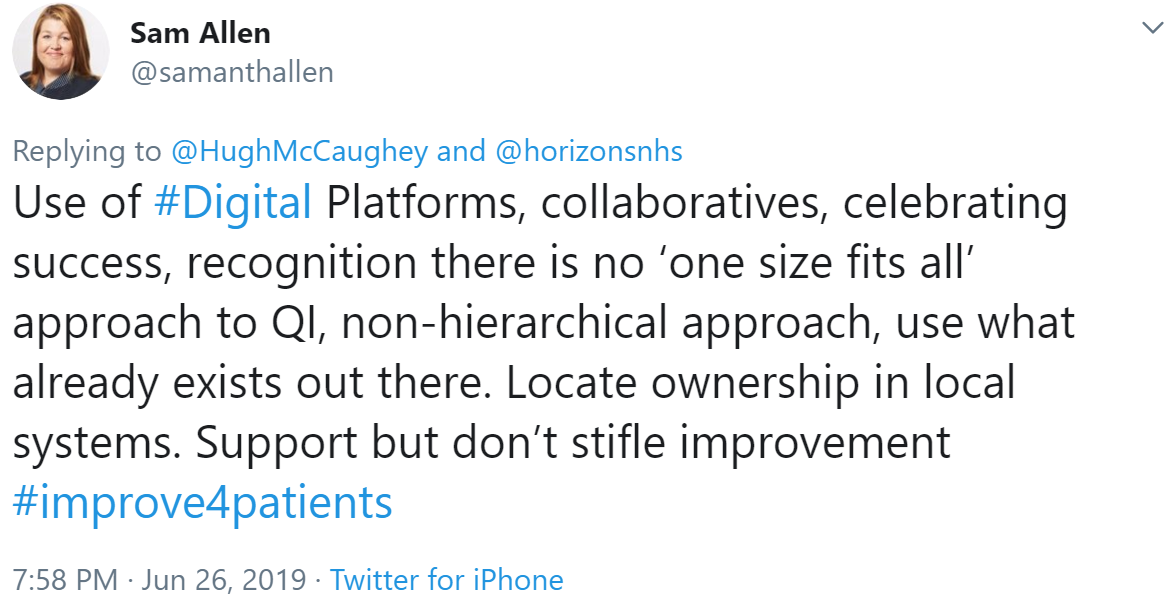Image resolution: width=1176 pixels, height=612 pixels.
Task: Visit the @horizonsnhs mention profile
Action: pyautogui.click(x=588, y=151)
